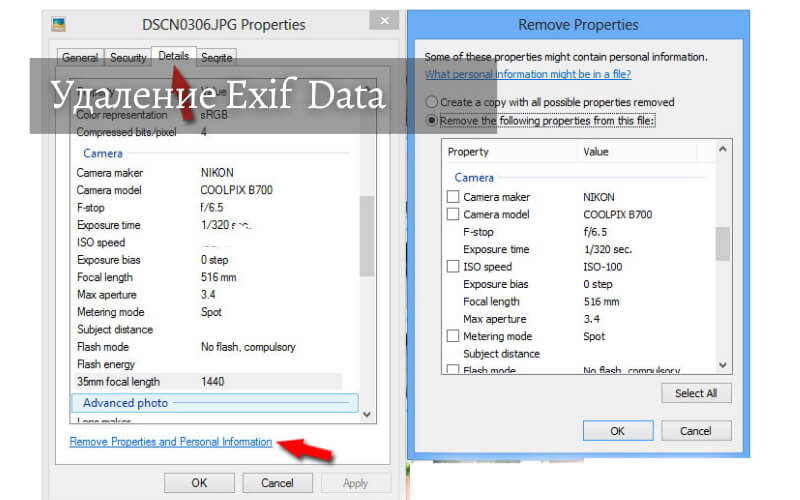Select Exposure time row in Remove Properties list
This screenshot has height=500, width=800.
tap(579, 249)
